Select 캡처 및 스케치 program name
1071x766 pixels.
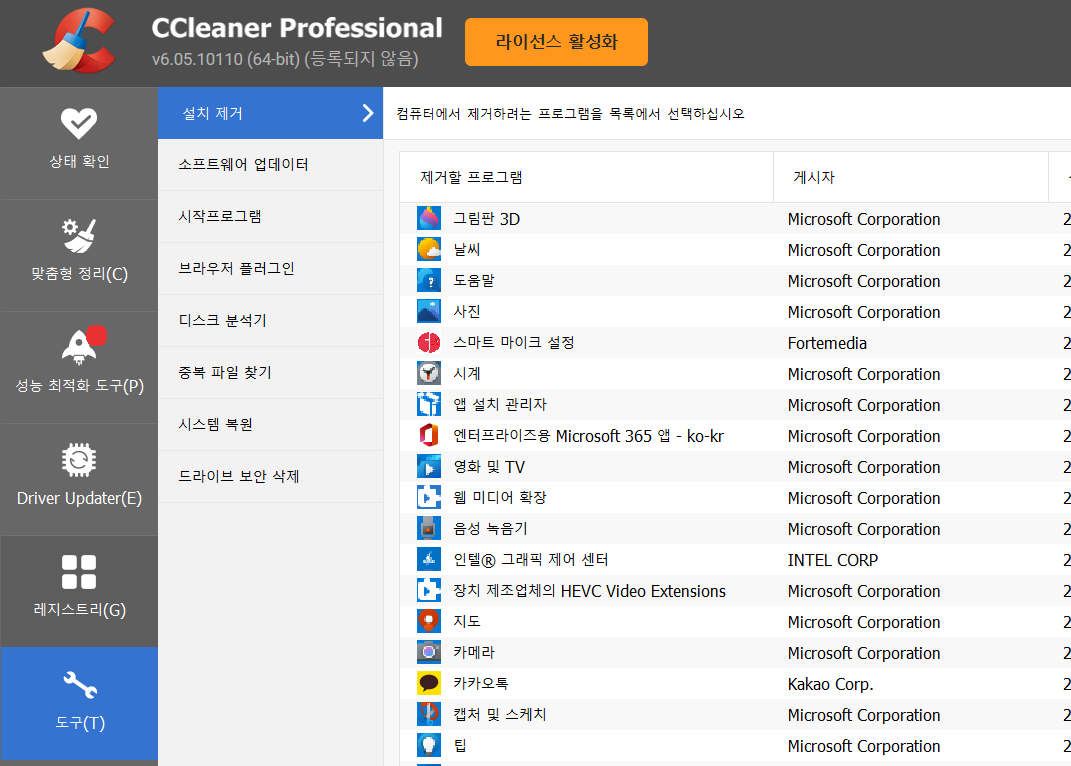click(x=500, y=715)
